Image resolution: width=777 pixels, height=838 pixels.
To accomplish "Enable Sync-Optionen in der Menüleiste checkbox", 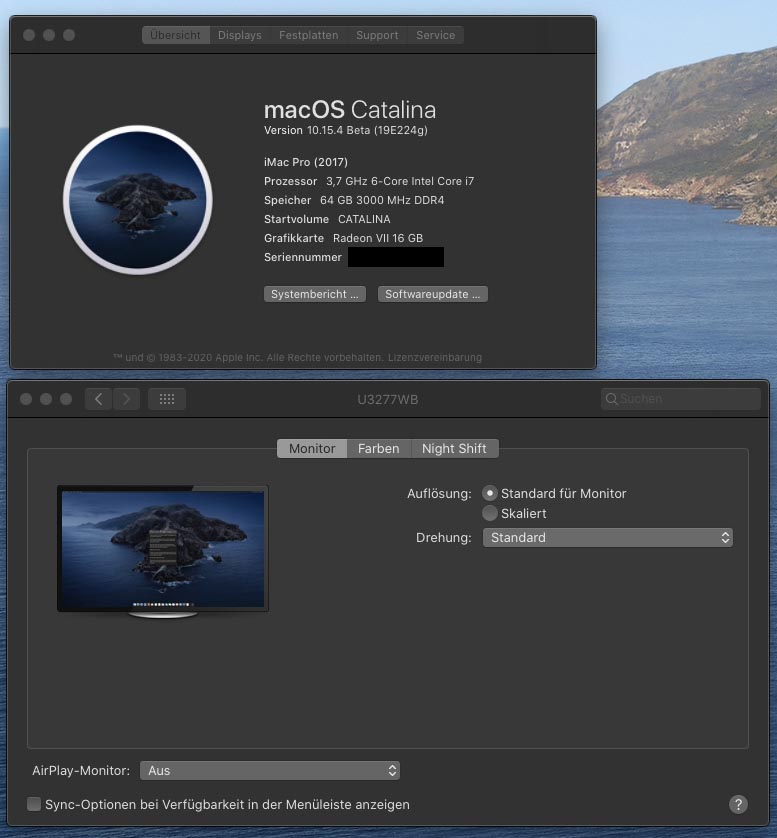I will (x=34, y=804).
